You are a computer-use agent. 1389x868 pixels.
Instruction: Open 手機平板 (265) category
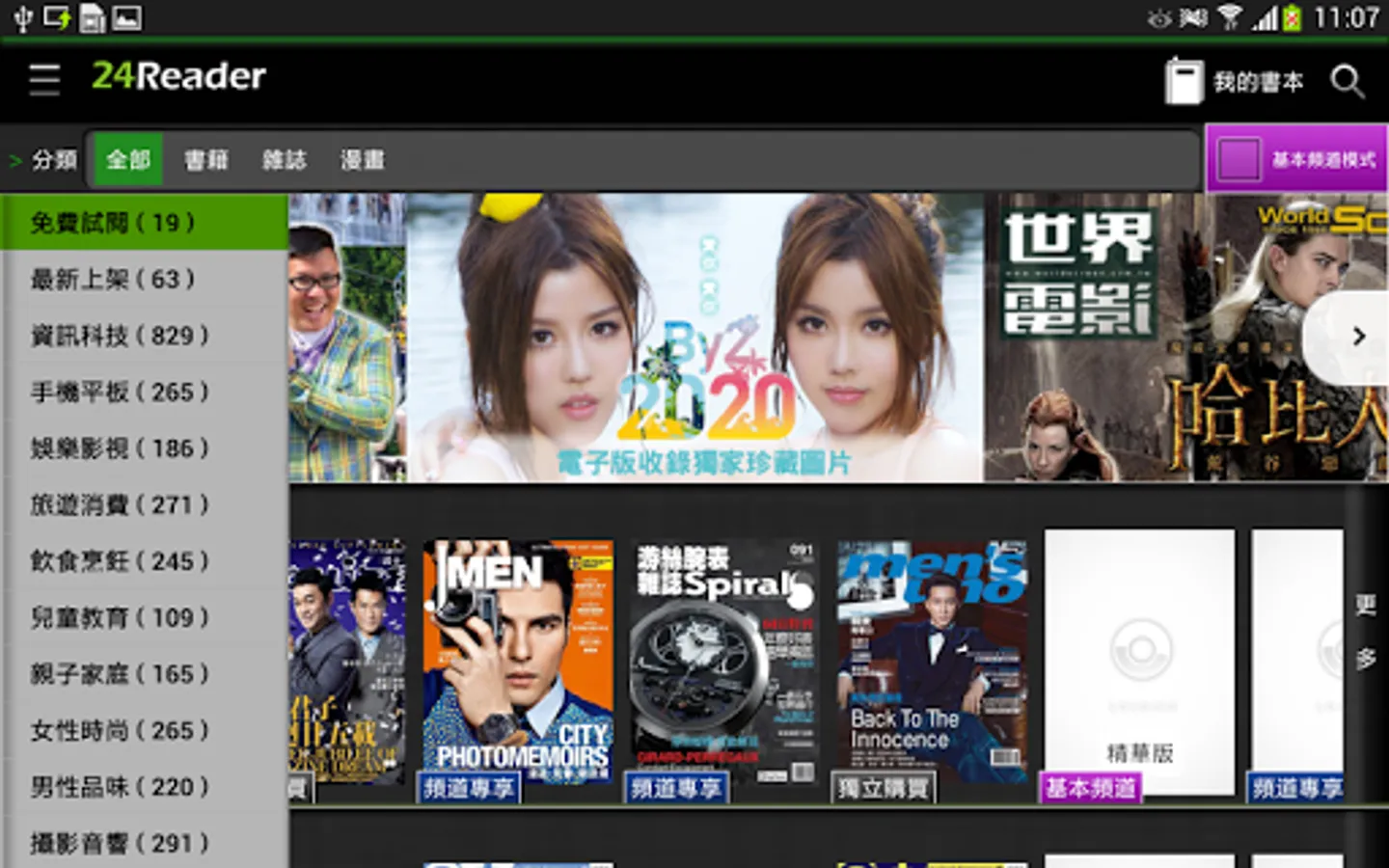[x=144, y=392]
